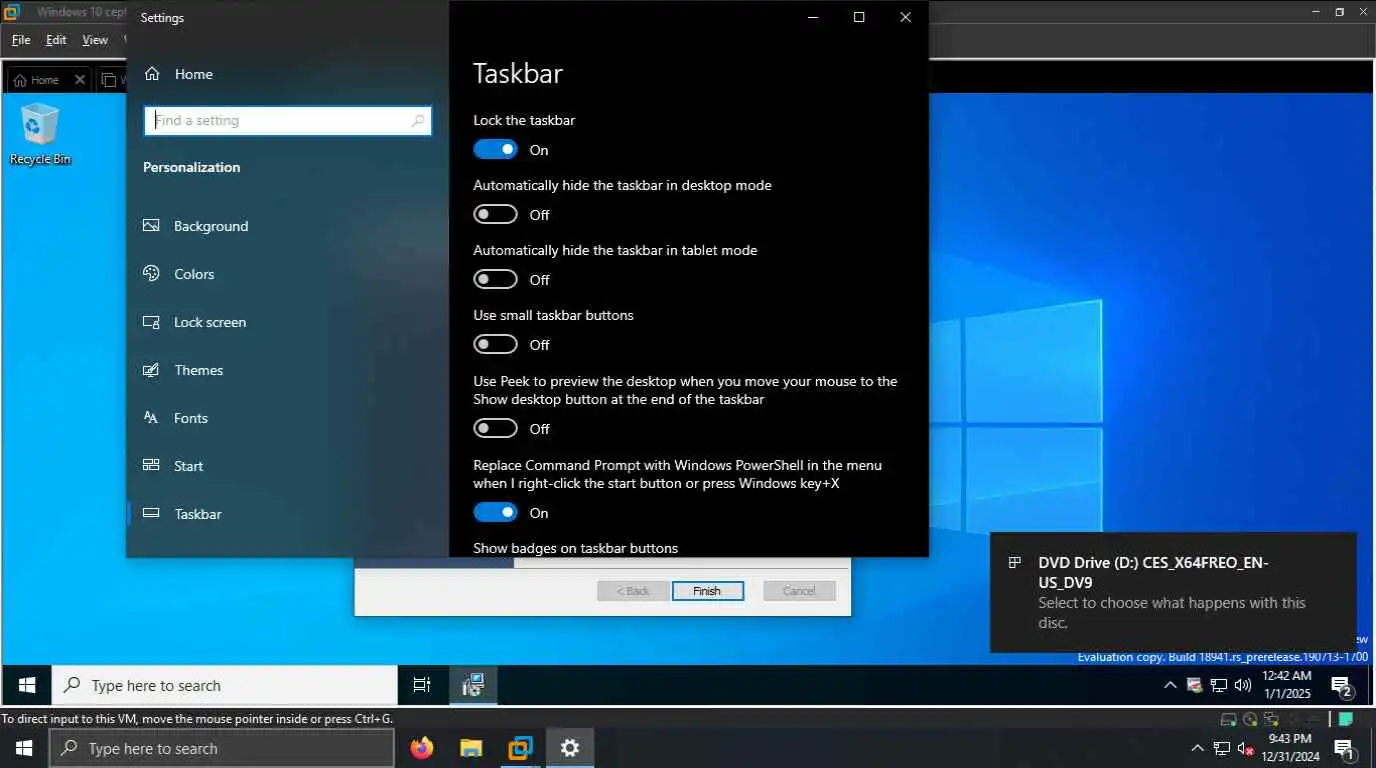This screenshot has width=1376, height=768.
Task: Click Settings gear on host taskbar
Action: (x=570, y=748)
